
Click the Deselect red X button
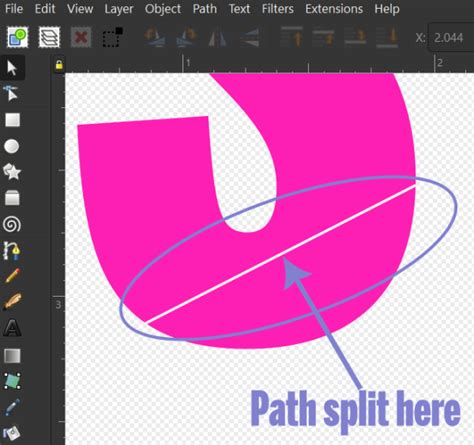click(x=81, y=37)
